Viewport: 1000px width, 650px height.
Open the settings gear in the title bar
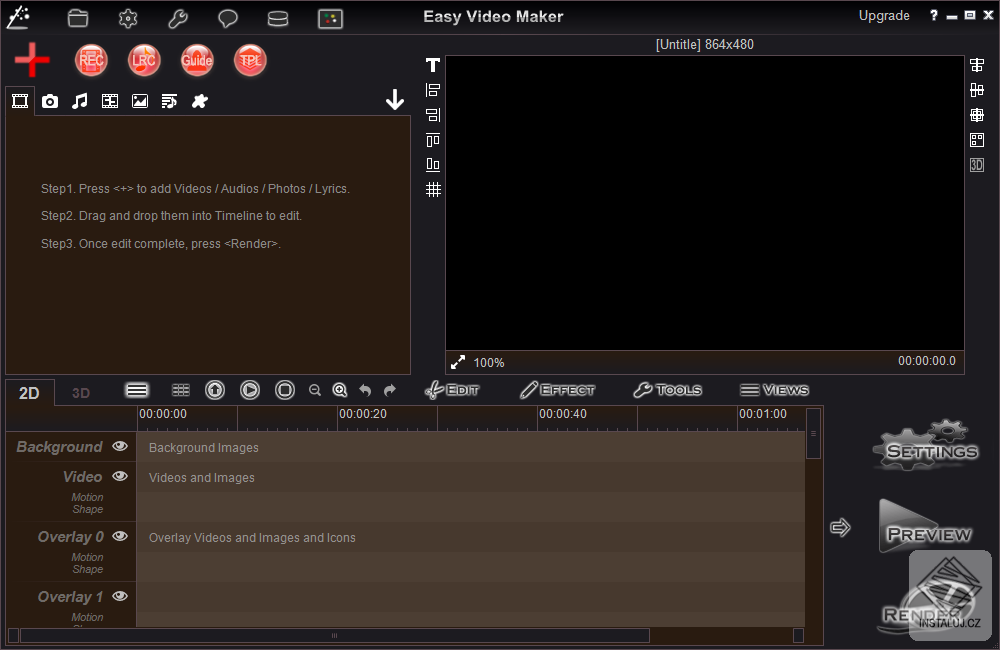point(128,18)
